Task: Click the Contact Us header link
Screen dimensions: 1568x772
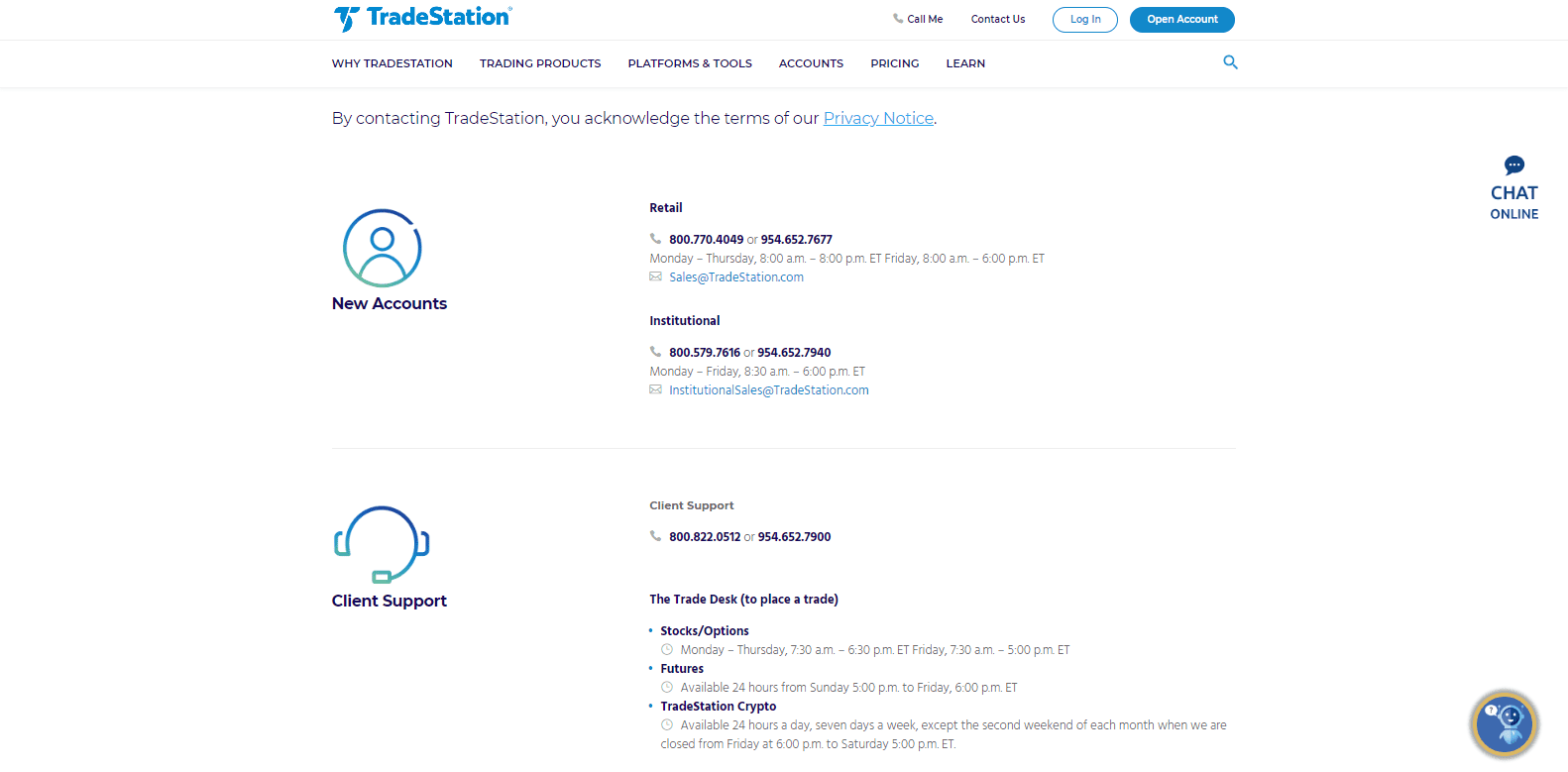Action: tap(998, 19)
